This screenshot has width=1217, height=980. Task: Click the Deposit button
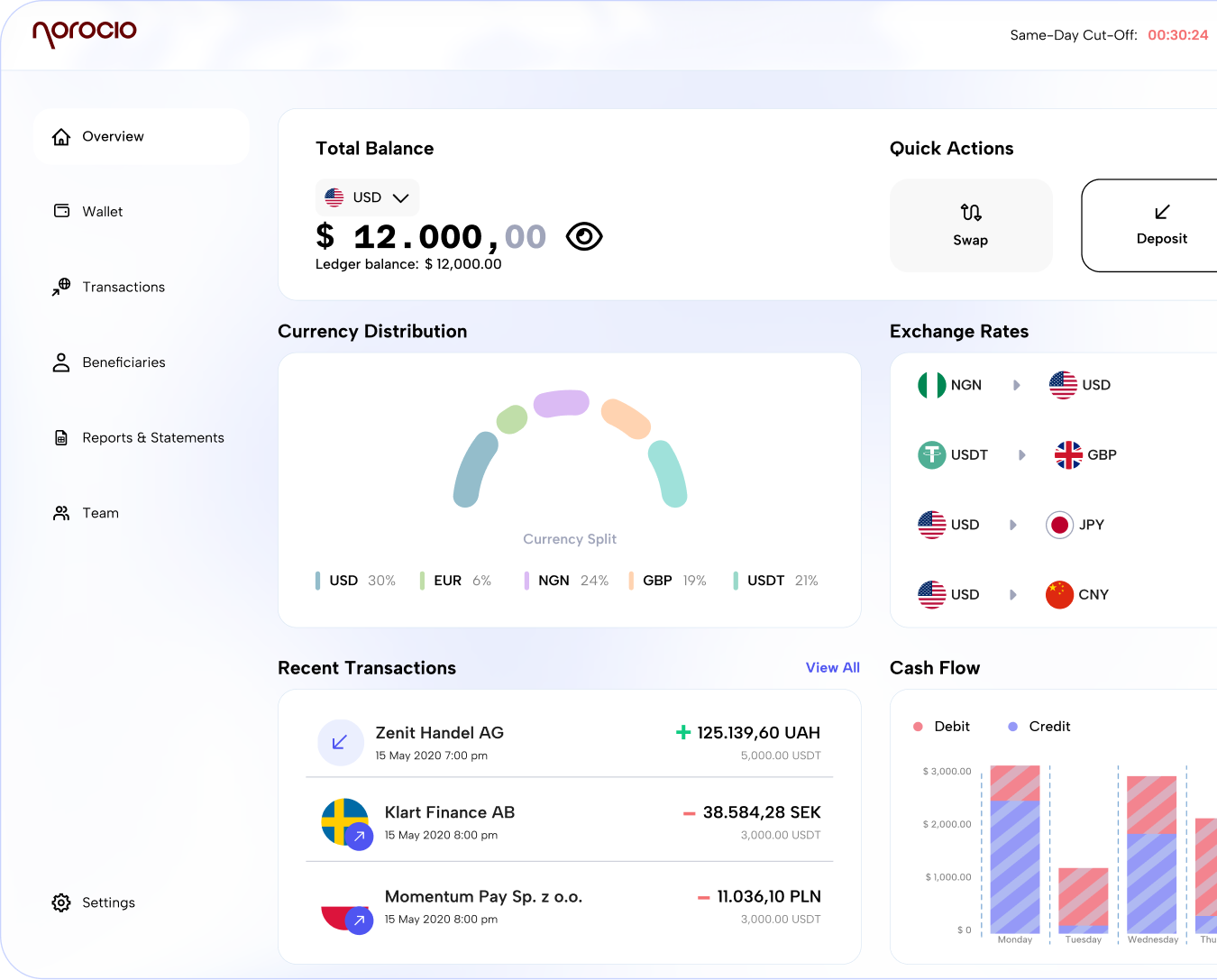[1161, 225]
